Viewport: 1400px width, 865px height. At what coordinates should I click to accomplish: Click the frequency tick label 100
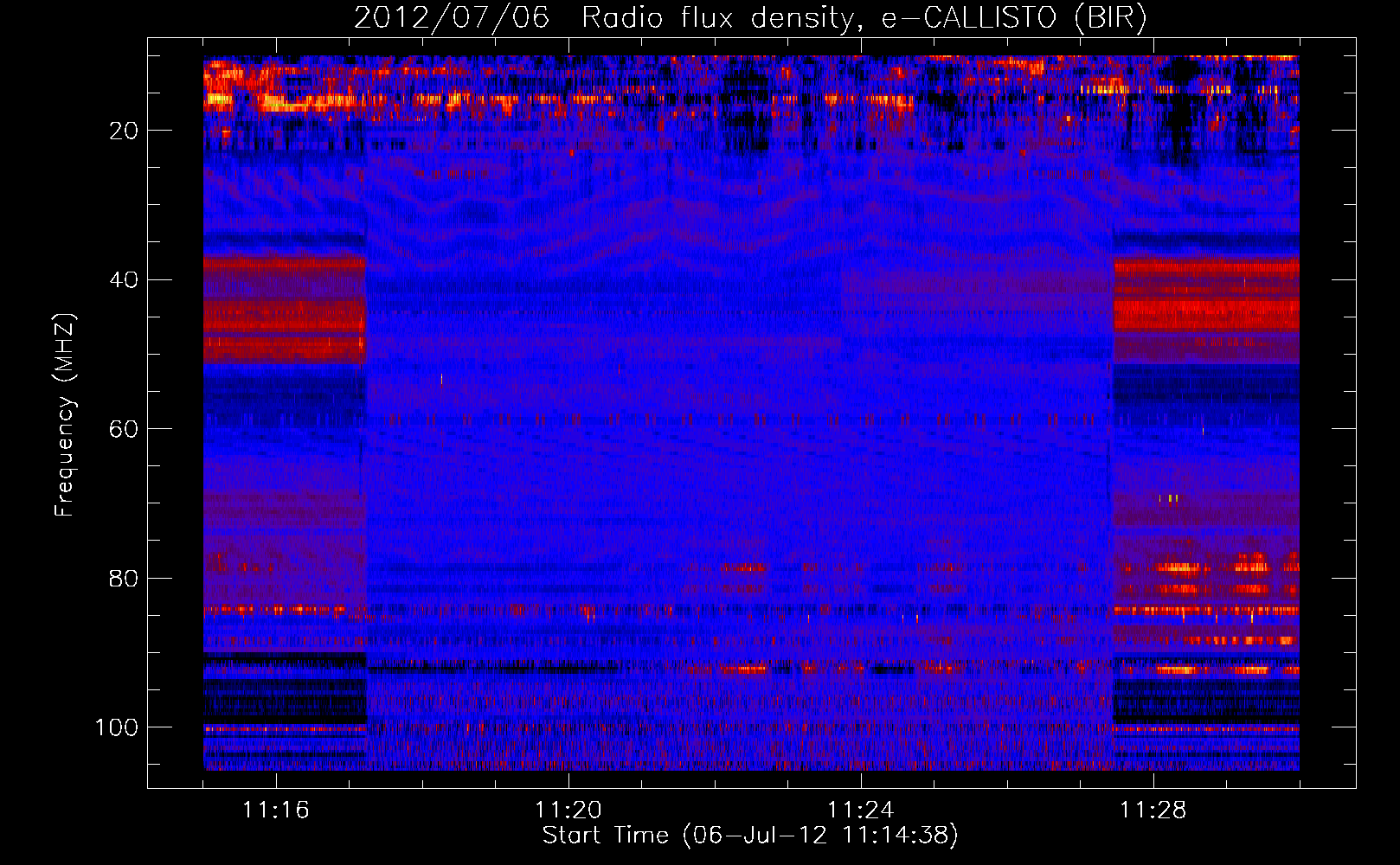click(117, 727)
